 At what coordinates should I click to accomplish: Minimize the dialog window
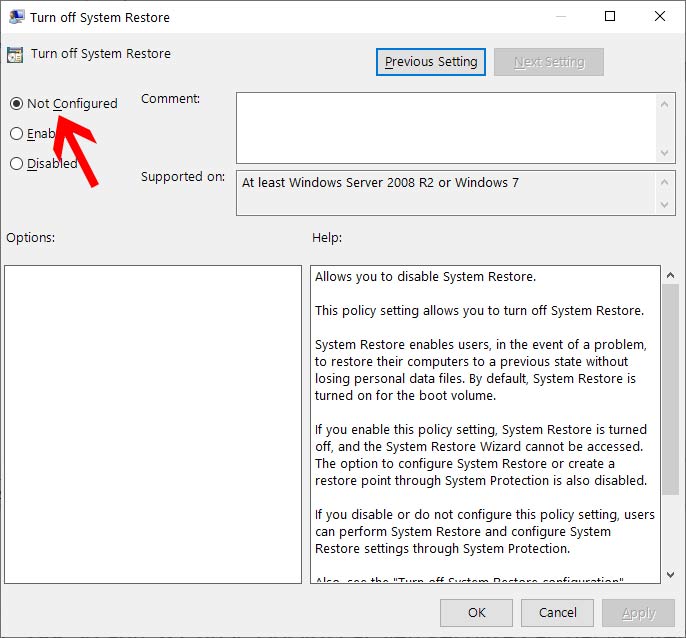point(561,17)
